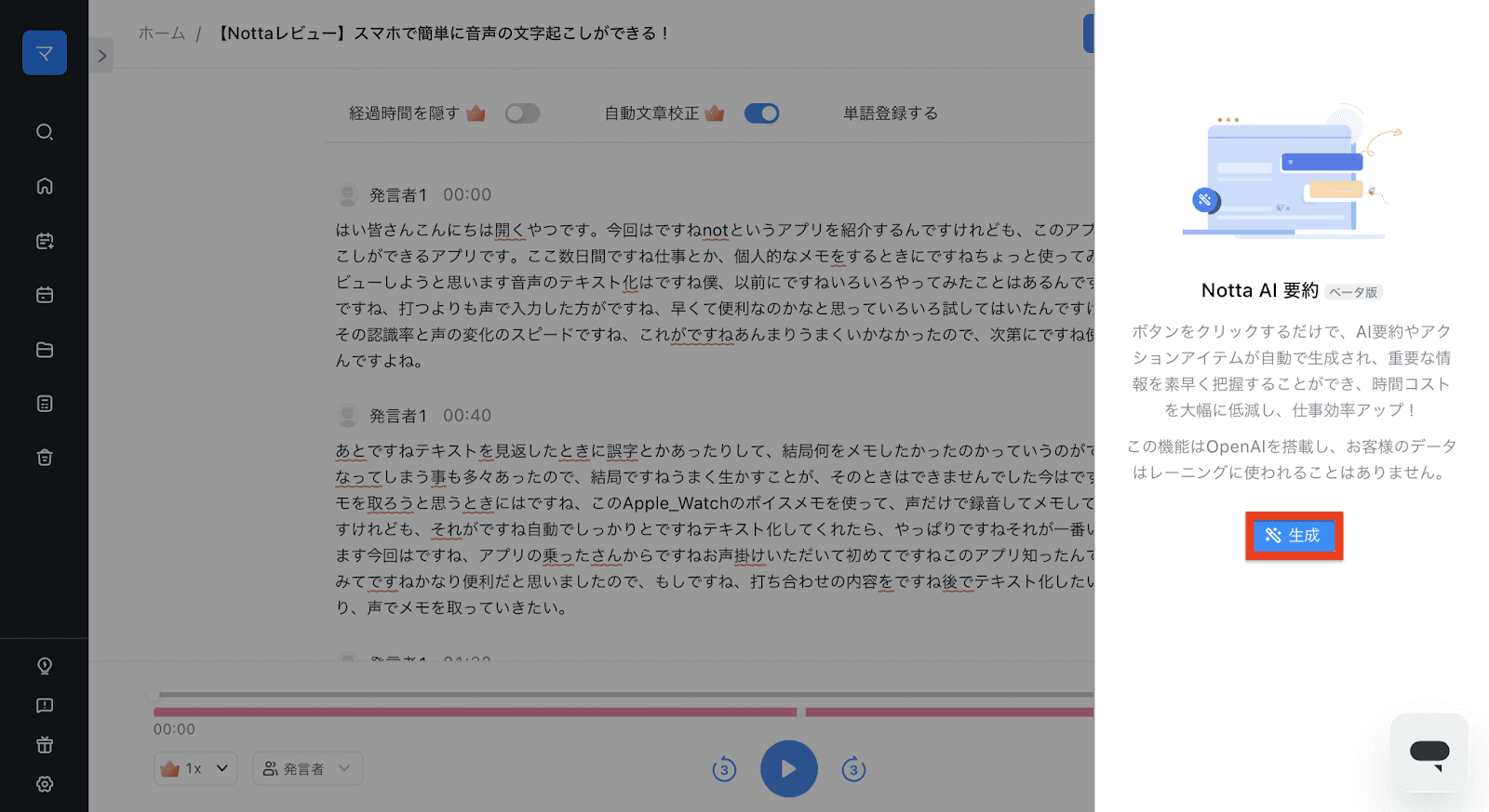The width and height of the screenshot is (1489, 812).
Task: Click the 00:00 elapsed time in the player
Action: tap(174, 729)
